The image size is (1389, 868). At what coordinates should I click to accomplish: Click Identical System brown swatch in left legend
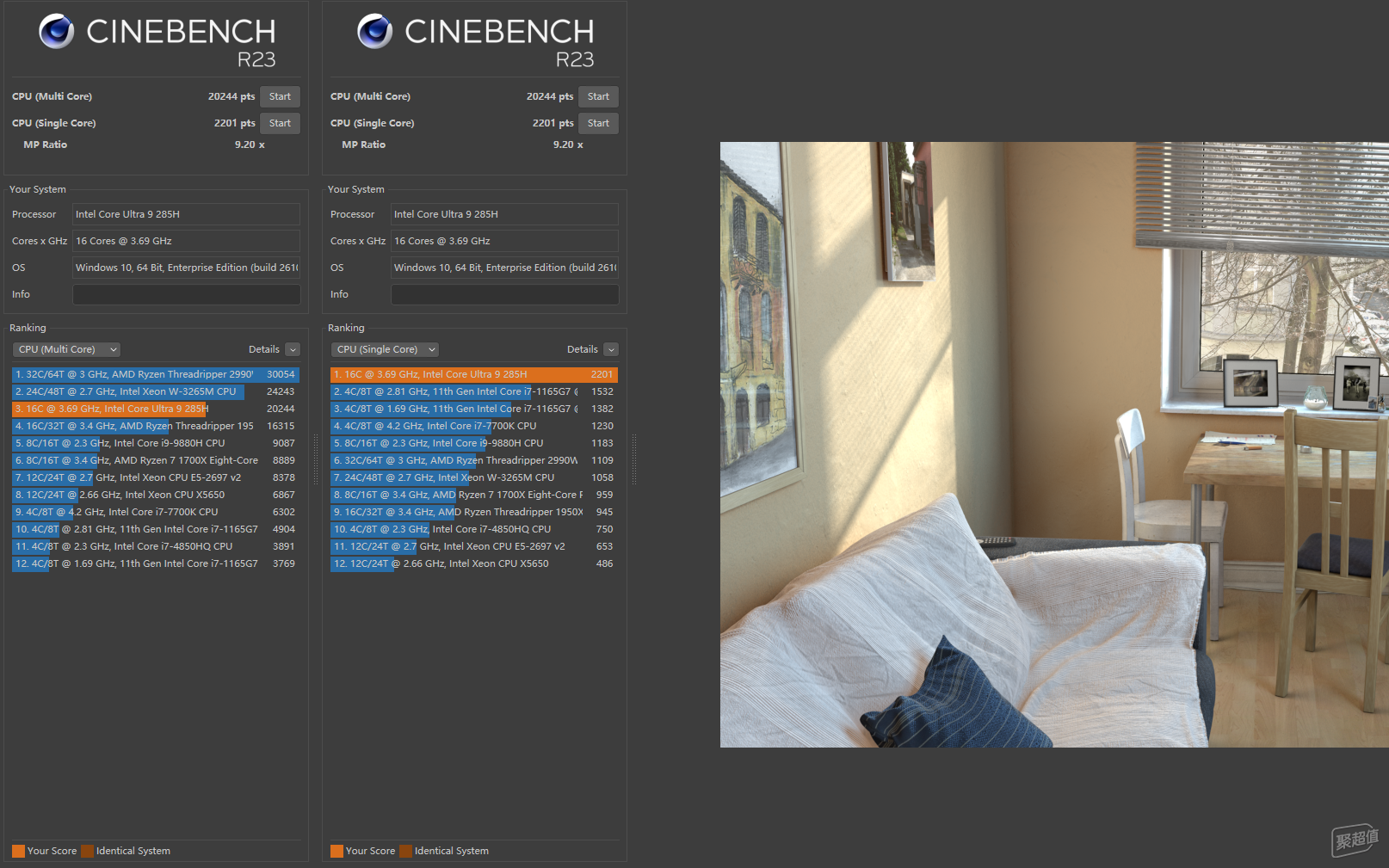87,851
